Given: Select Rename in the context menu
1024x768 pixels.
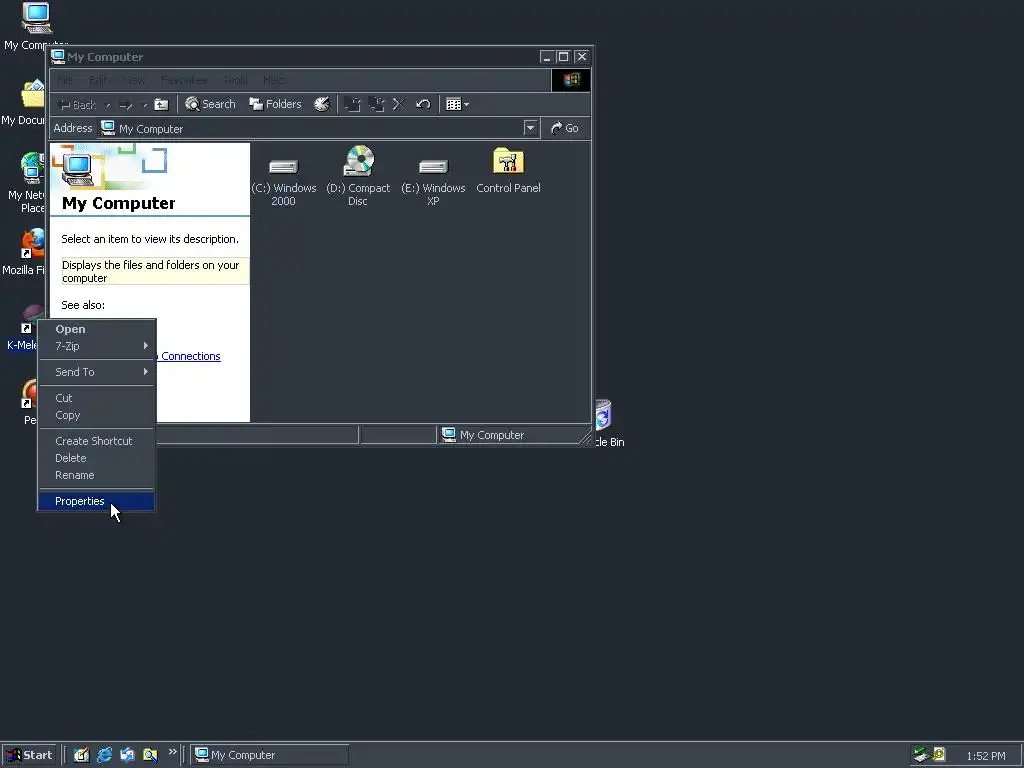Looking at the screenshot, I should tap(97, 475).
